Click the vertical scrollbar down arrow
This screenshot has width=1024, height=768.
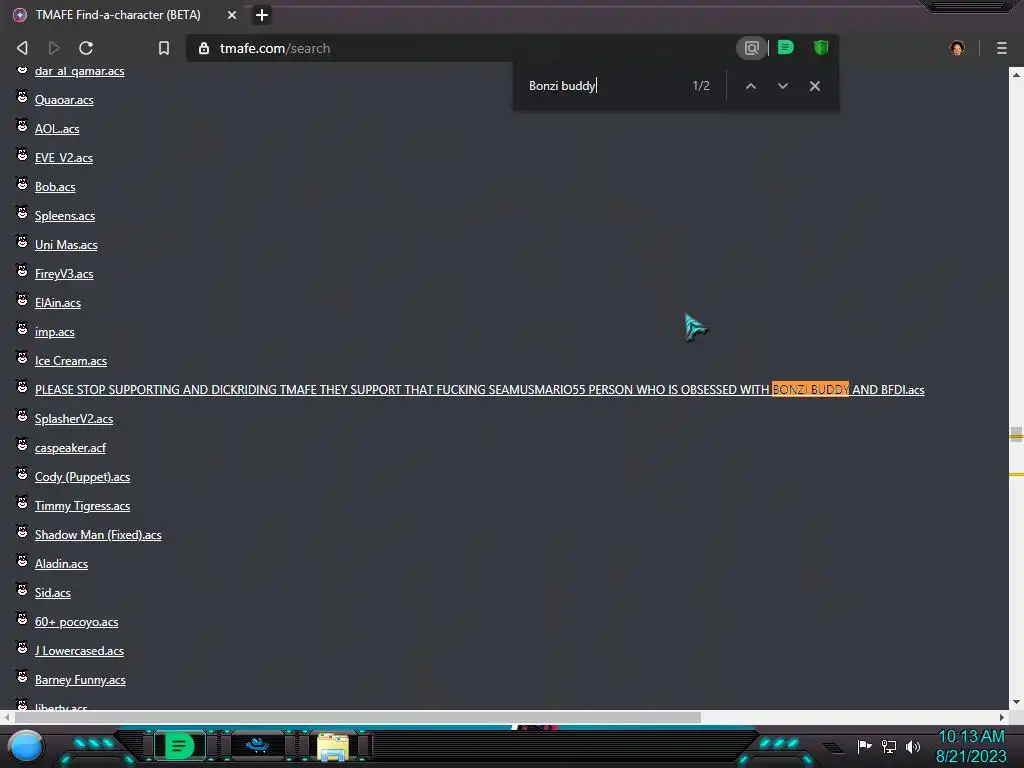click(1016, 702)
